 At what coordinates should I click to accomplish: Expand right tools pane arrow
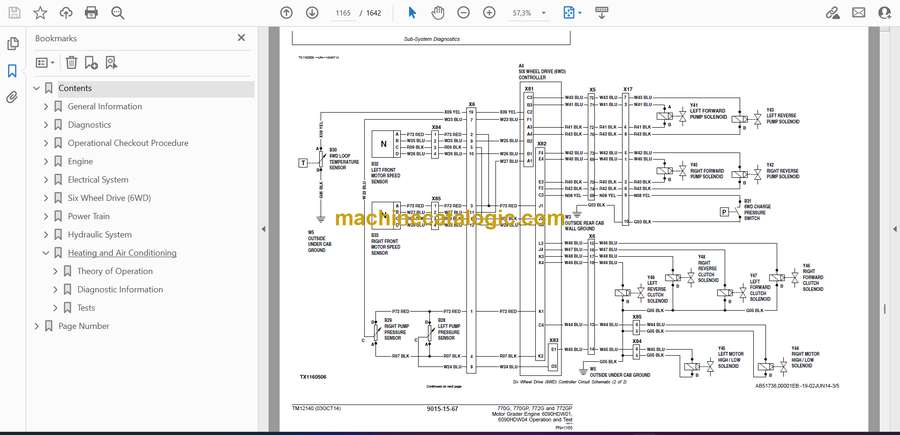coord(894,229)
